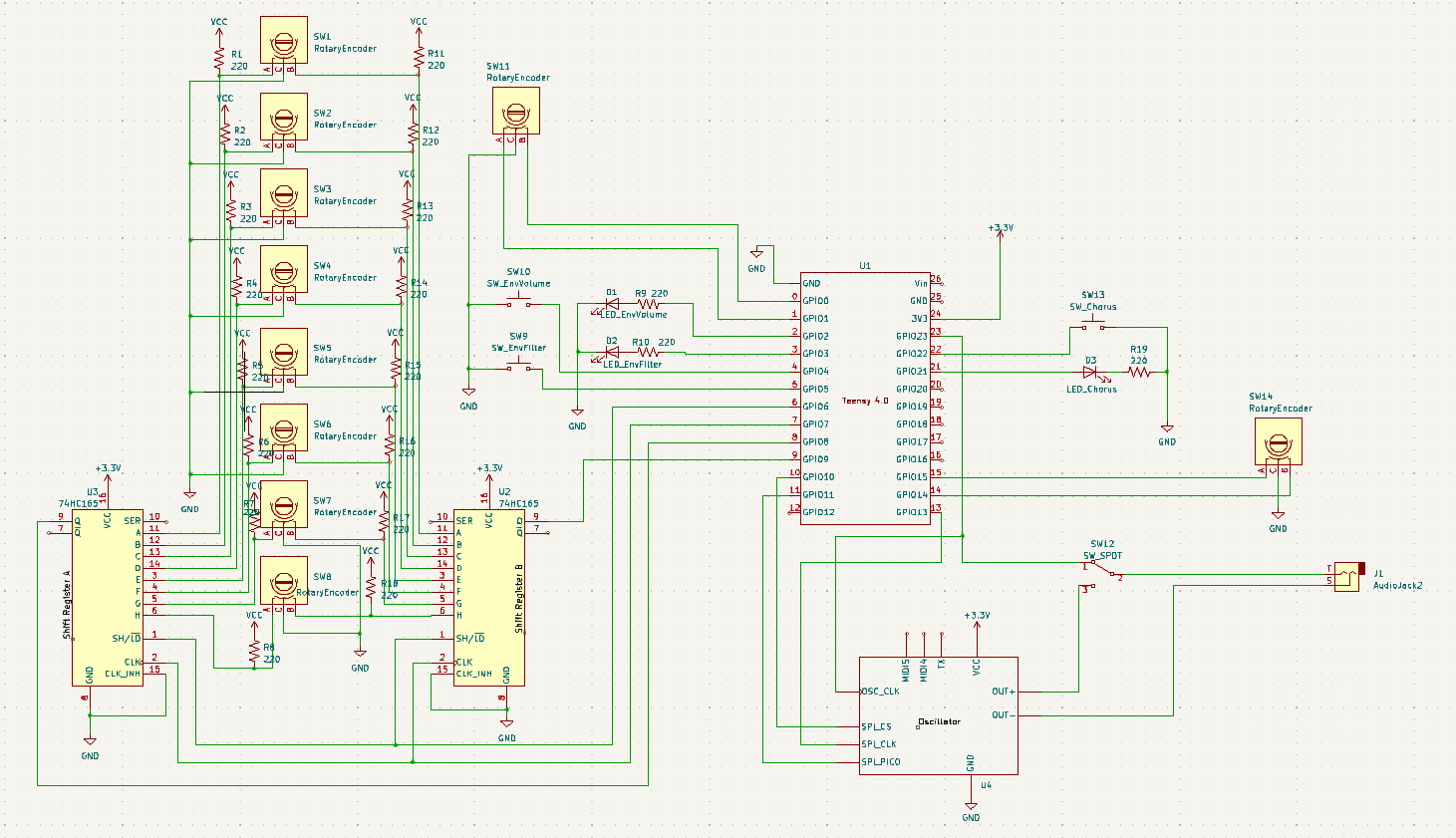This screenshot has height=838, width=1456.
Task: Select the SW4 rotary encoder symbol
Action: (284, 270)
